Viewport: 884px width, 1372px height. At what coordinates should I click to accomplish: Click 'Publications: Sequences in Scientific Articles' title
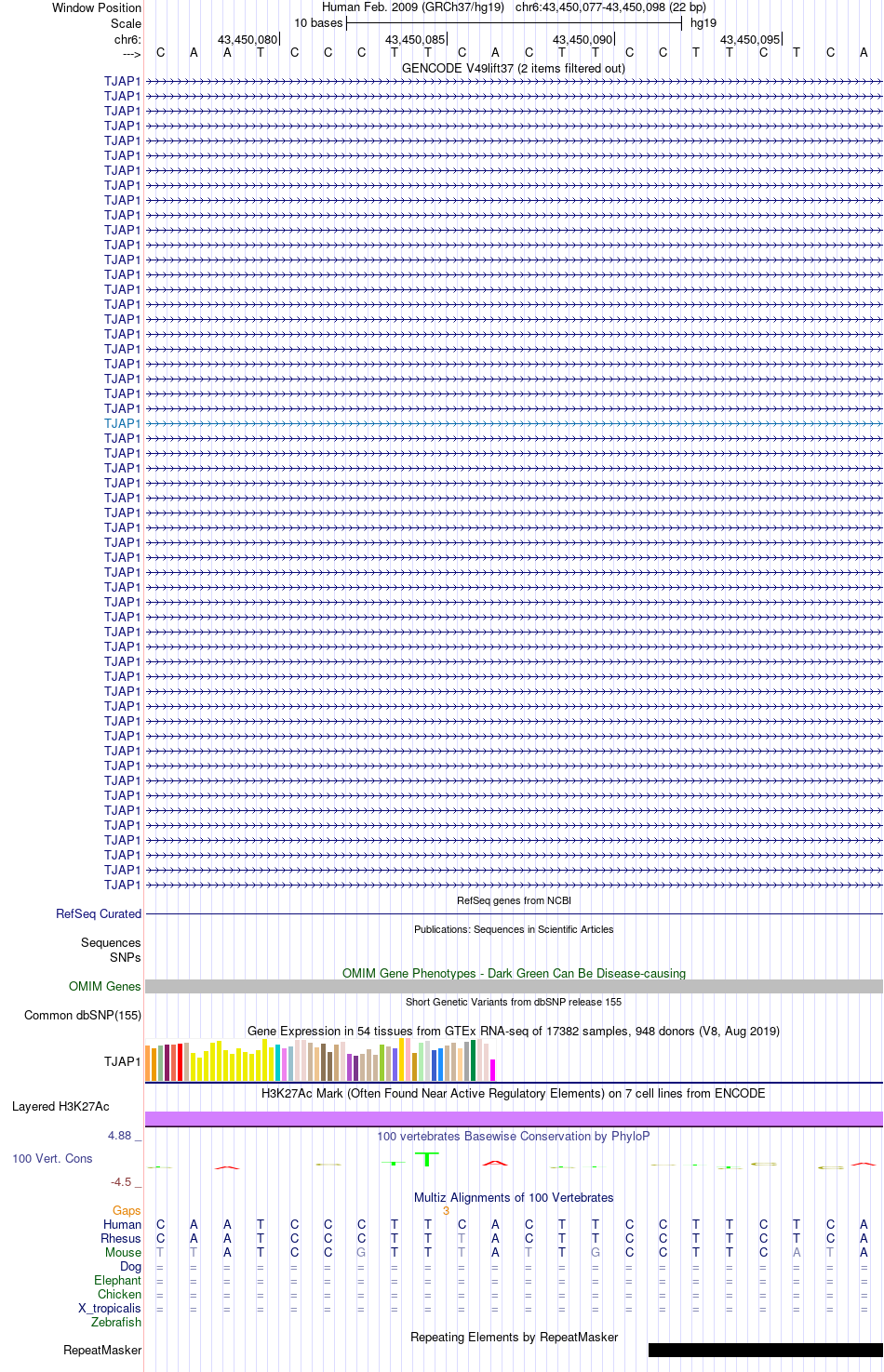[514, 929]
